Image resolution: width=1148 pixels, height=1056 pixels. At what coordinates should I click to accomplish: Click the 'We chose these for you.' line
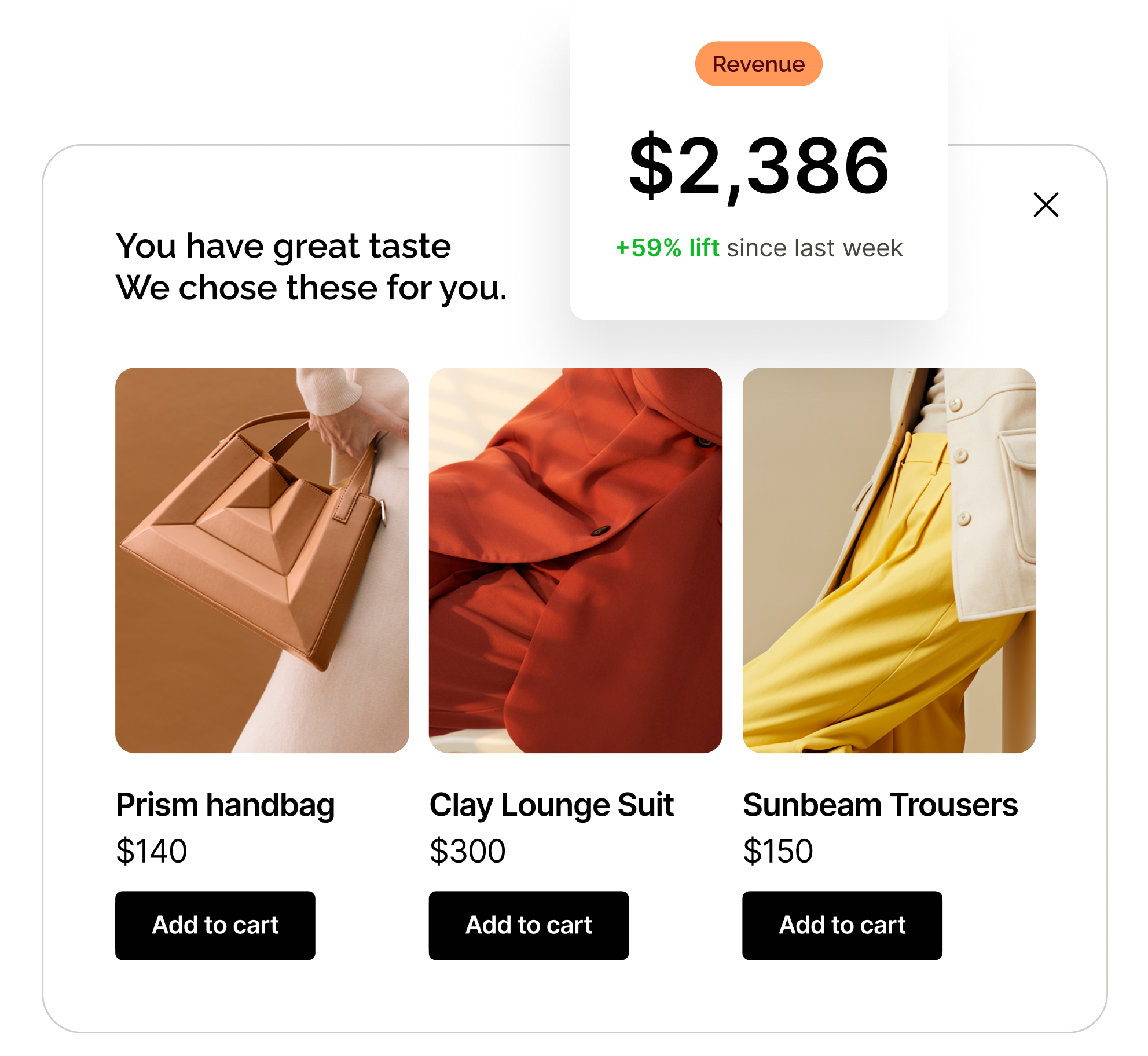(311, 288)
